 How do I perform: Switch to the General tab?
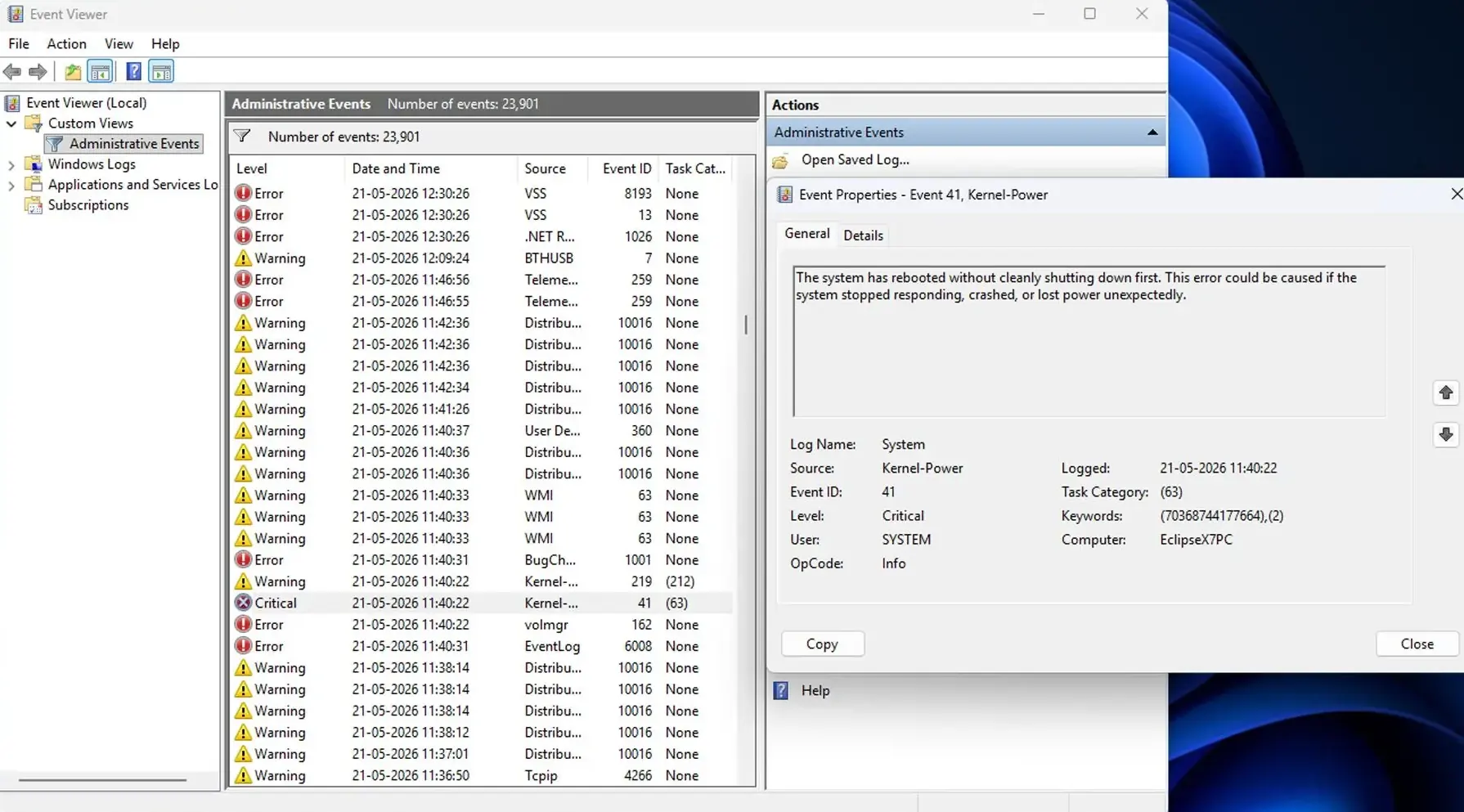pyautogui.click(x=807, y=234)
